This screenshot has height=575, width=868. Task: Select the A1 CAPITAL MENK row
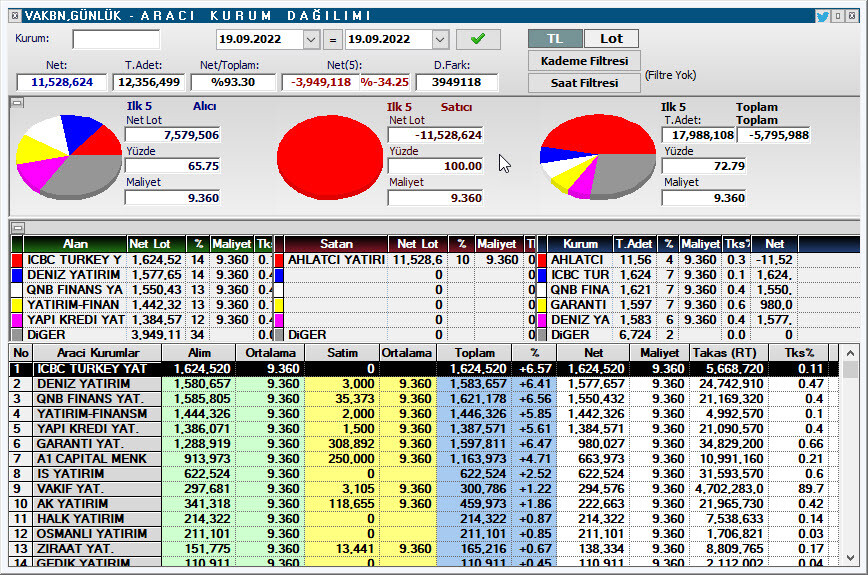[423, 459]
